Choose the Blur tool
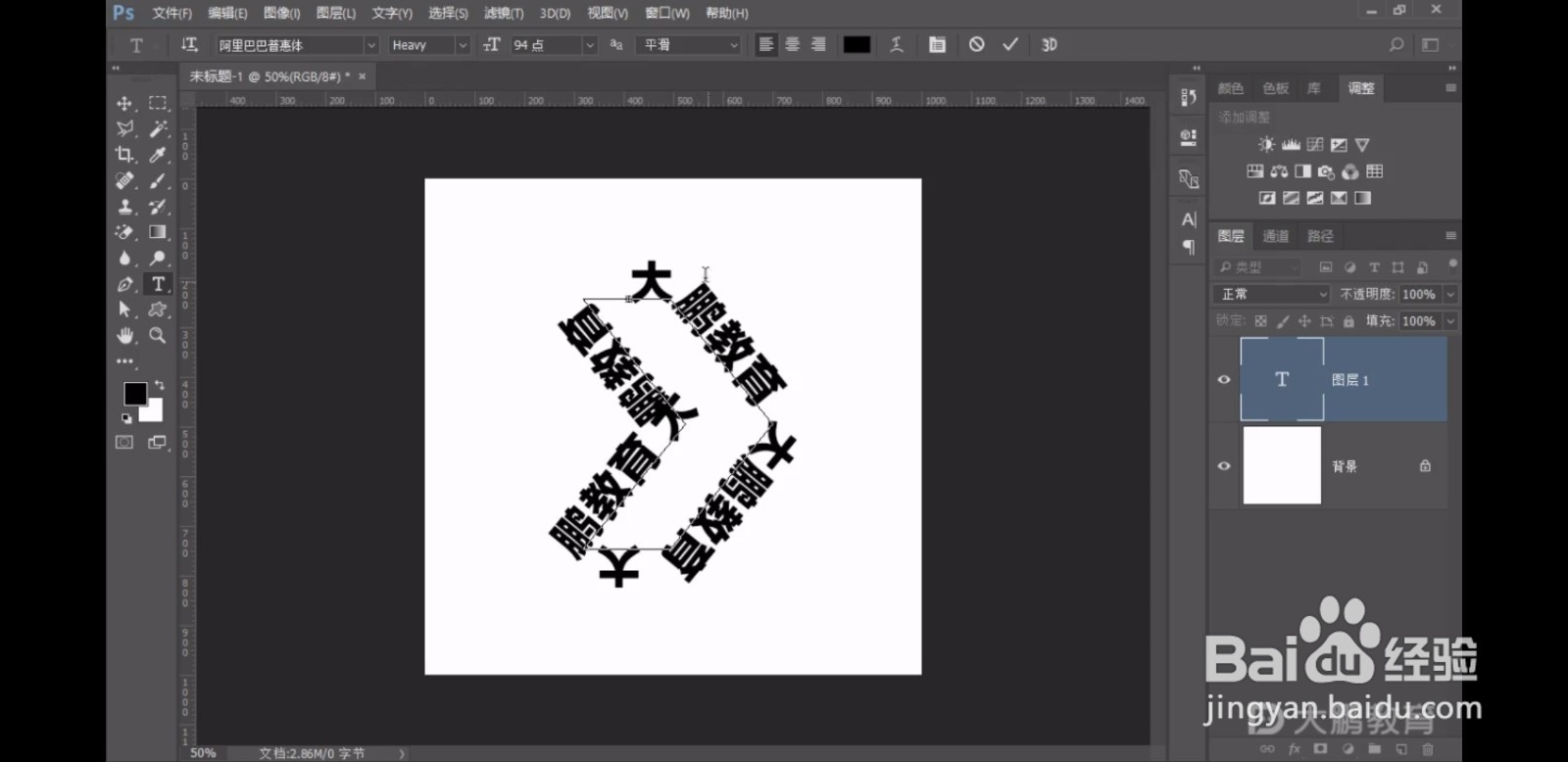Image resolution: width=1568 pixels, height=762 pixels. (124, 258)
